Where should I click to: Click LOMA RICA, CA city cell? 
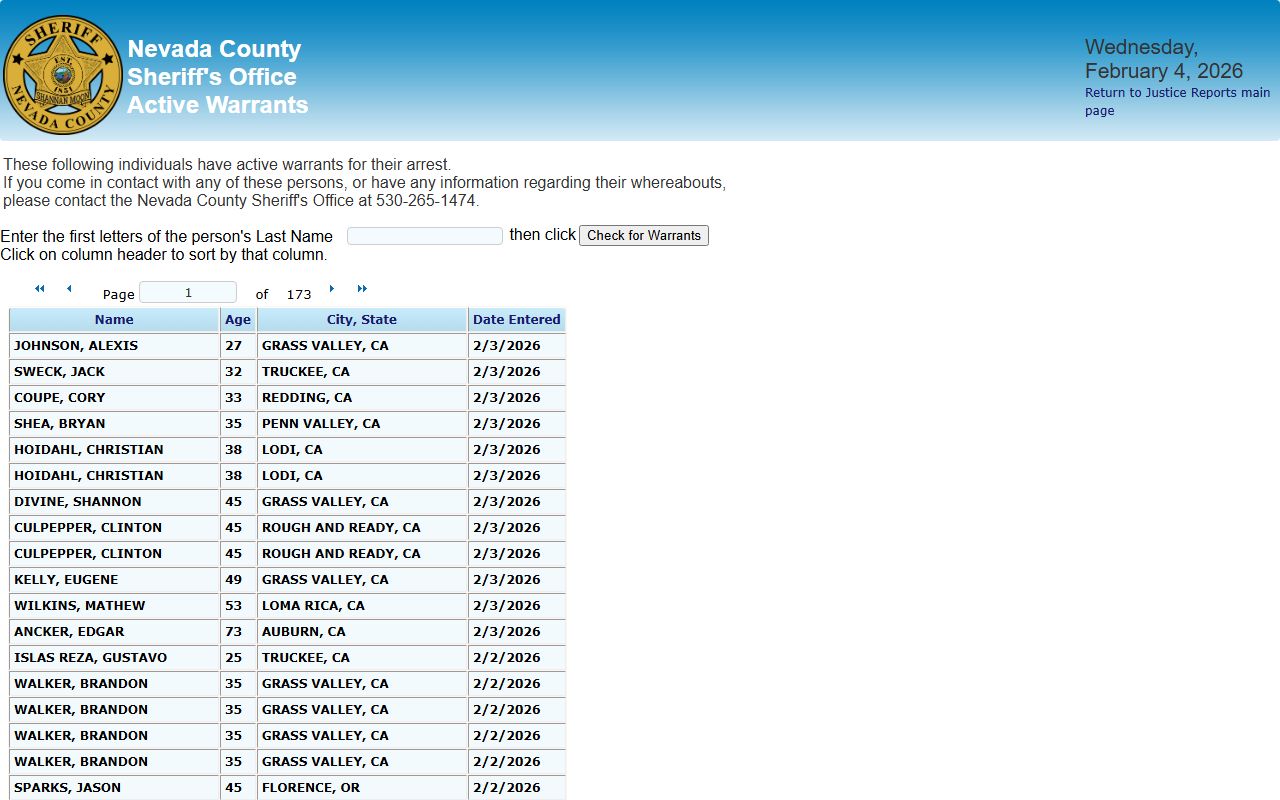coord(362,606)
